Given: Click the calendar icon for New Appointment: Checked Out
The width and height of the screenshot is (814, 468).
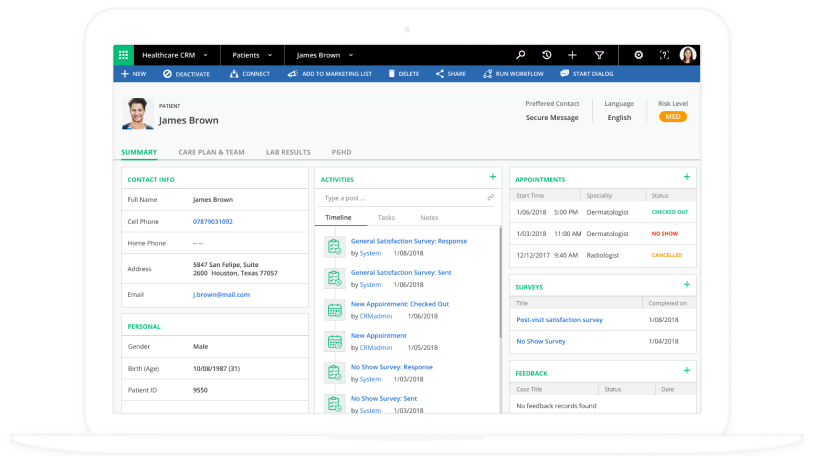Looking at the screenshot, I should tap(335, 310).
